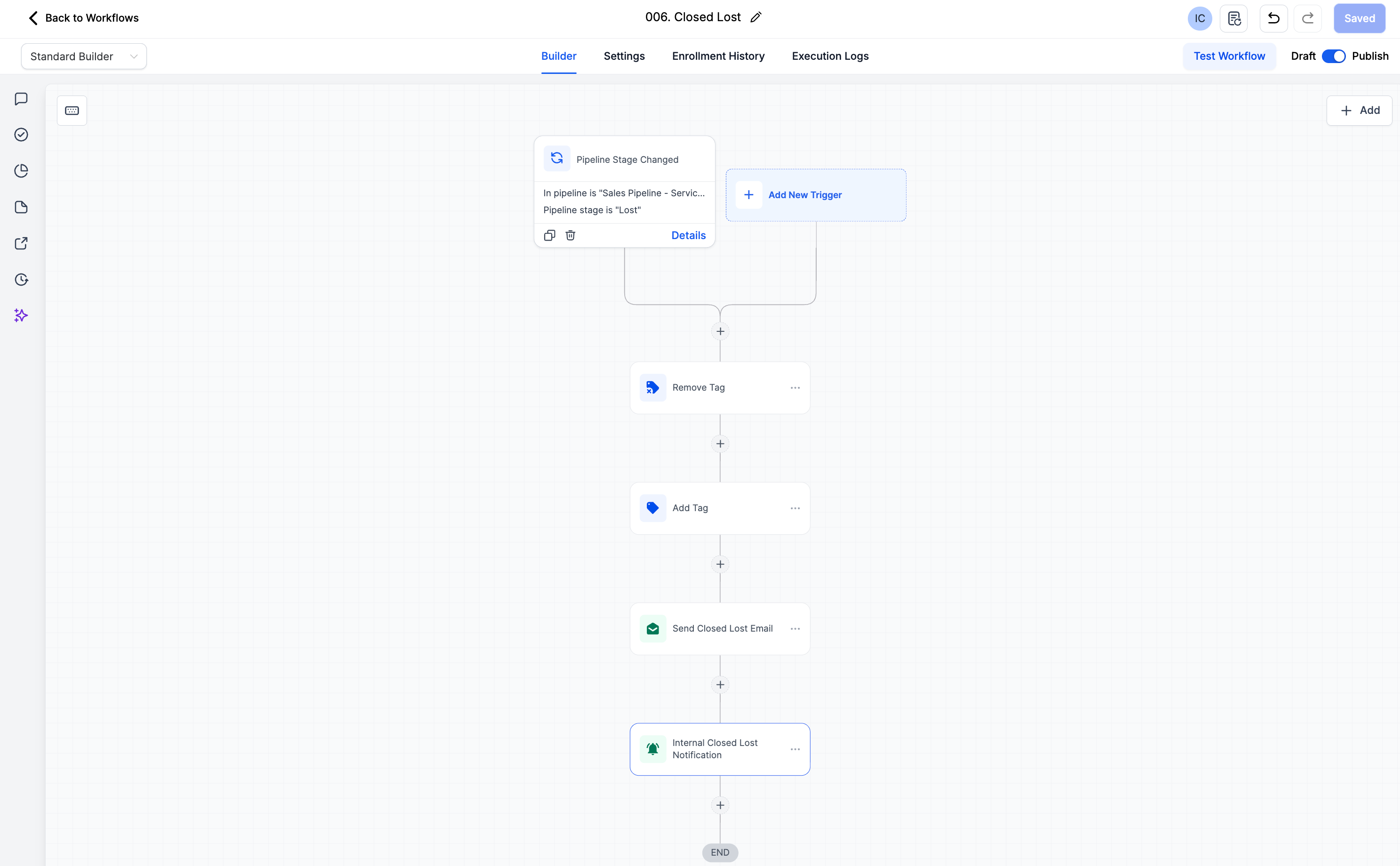Screen dimensions: 1400x866
Task: Add step between Remove Tag and Add Tag
Action: point(720,444)
